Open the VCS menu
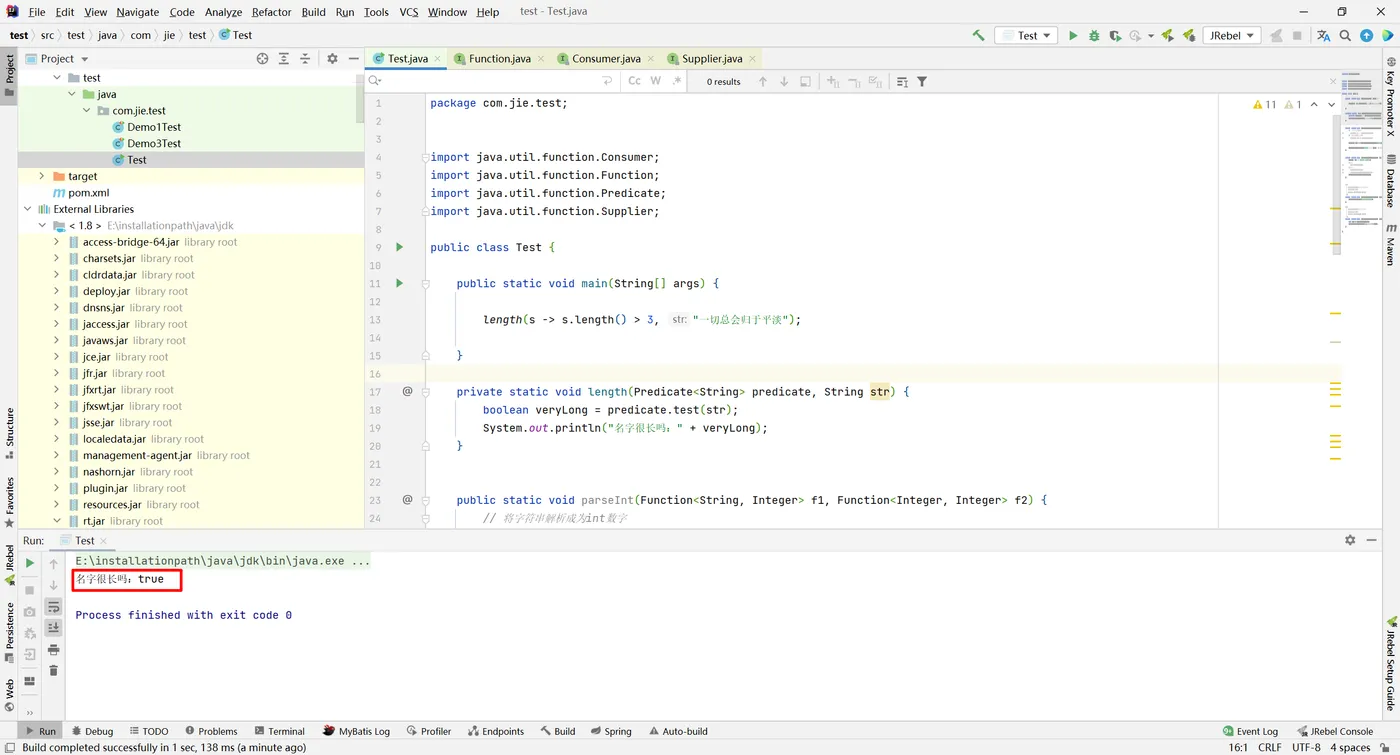Image resolution: width=1400 pixels, height=755 pixels. pyautogui.click(x=409, y=12)
